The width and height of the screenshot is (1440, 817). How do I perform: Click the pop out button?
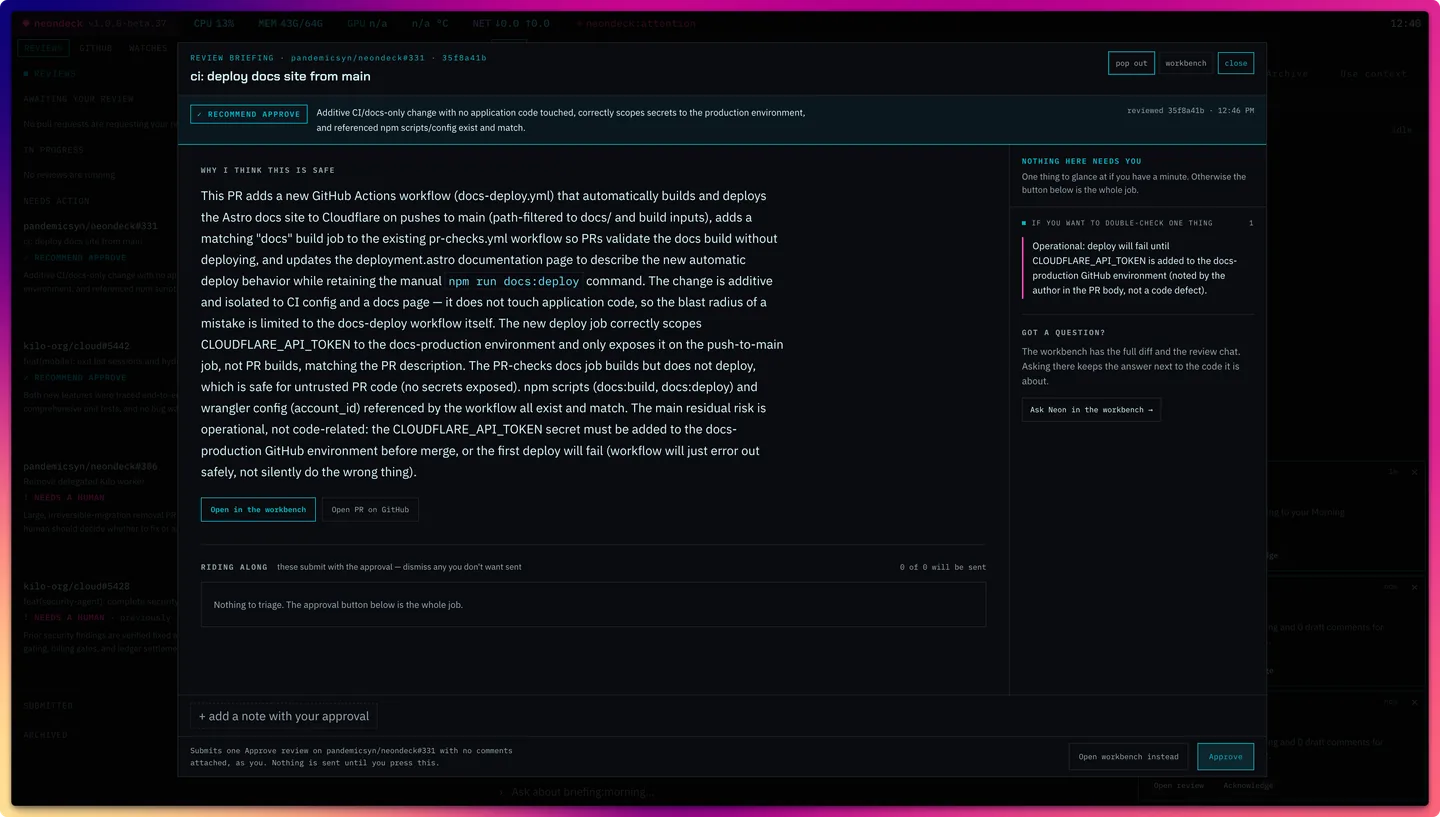[1131, 63]
